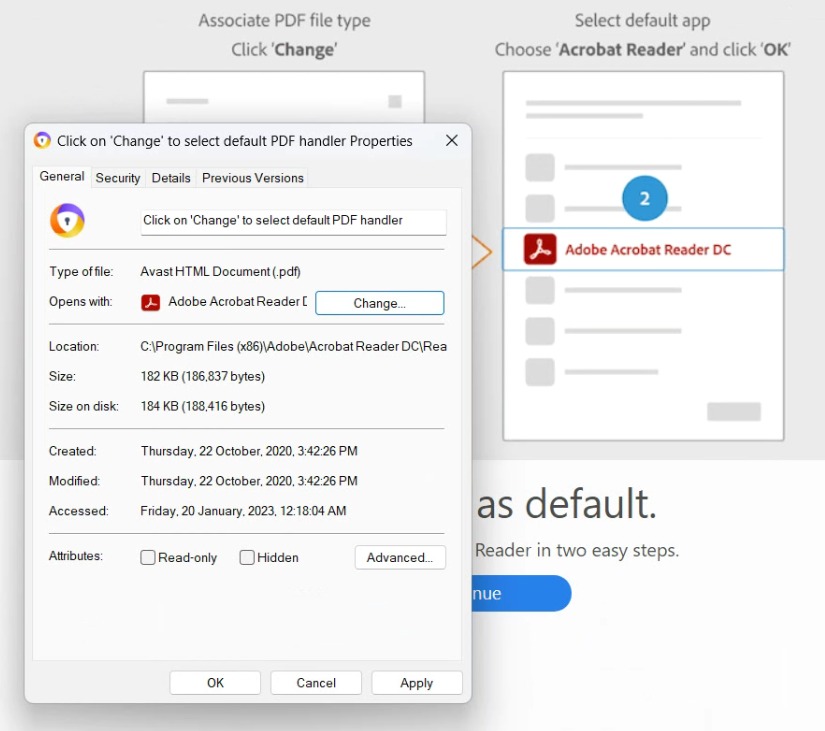Open the Details tab
Image resolution: width=825 pixels, height=731 pixels.
point(171,178)
